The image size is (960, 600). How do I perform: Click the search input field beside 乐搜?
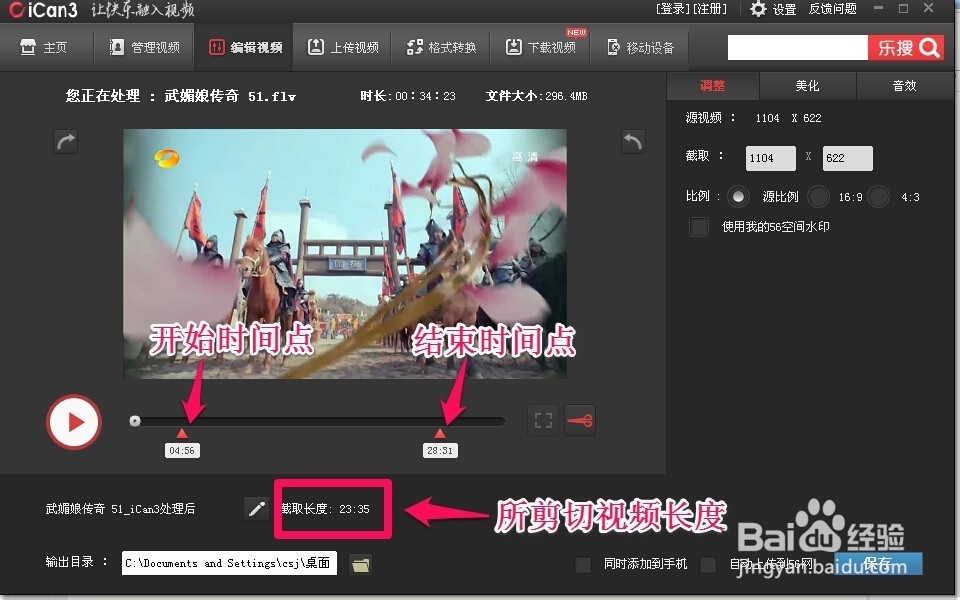point(798,48)
